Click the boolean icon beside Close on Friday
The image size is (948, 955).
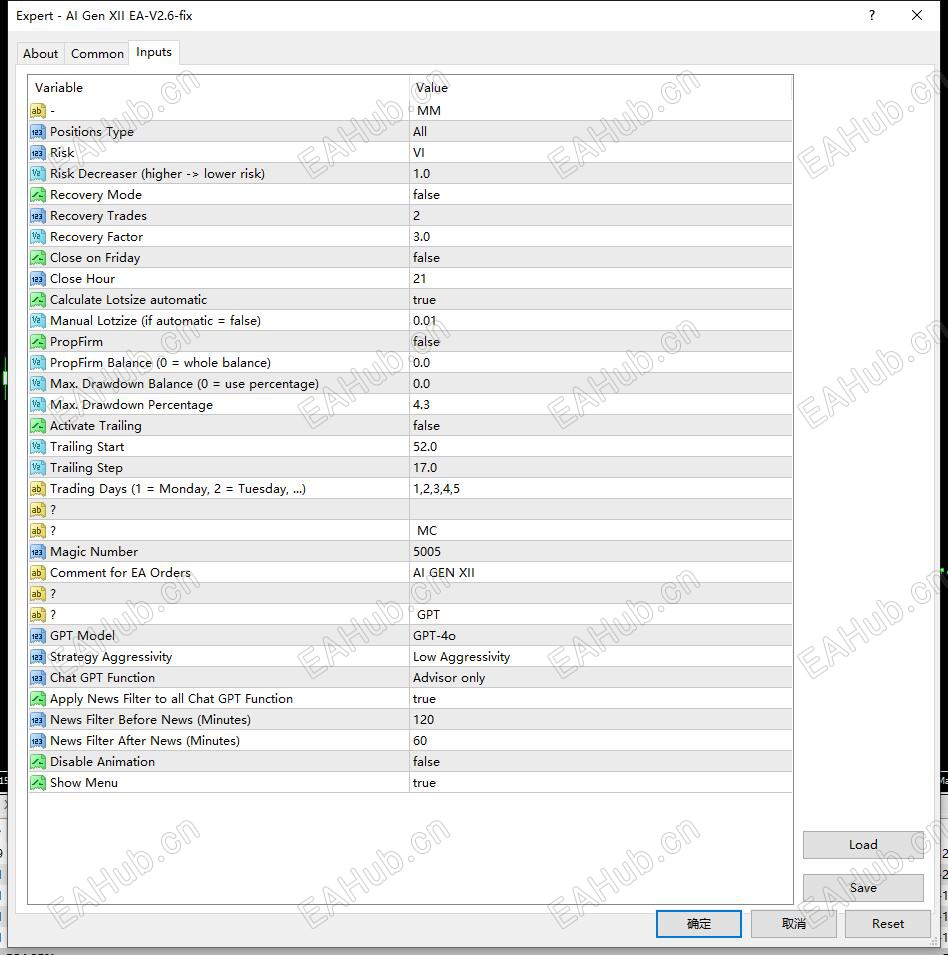point(38,258)
